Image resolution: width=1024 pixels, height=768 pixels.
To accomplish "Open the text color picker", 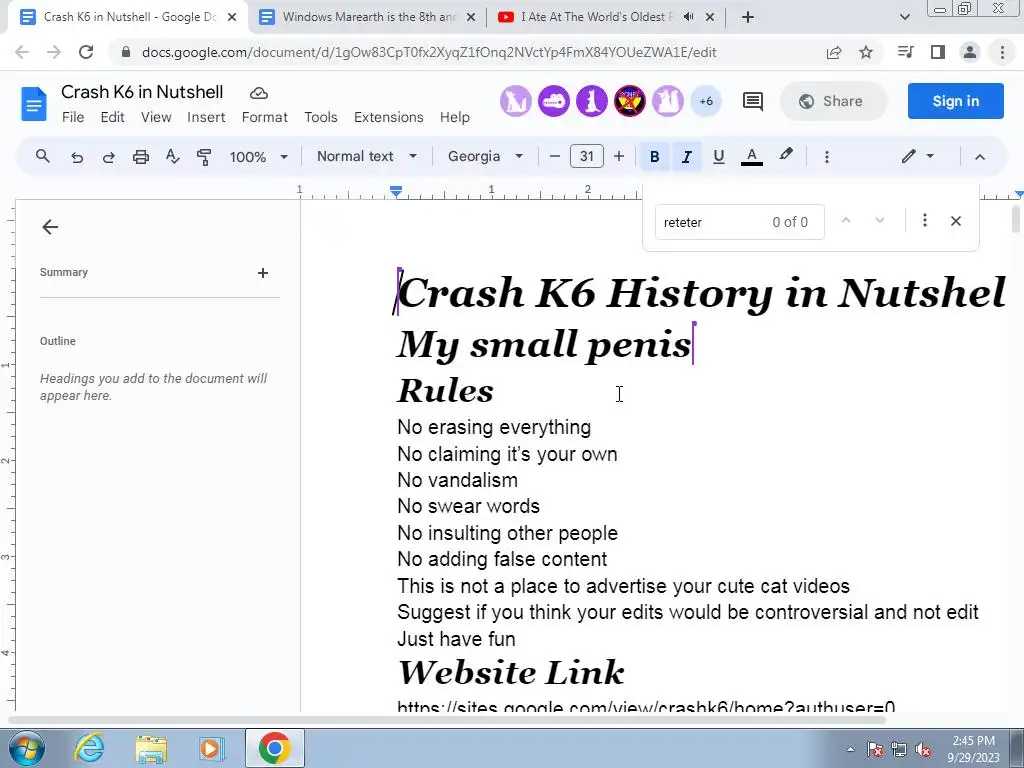I will click(x=752, y=157).
